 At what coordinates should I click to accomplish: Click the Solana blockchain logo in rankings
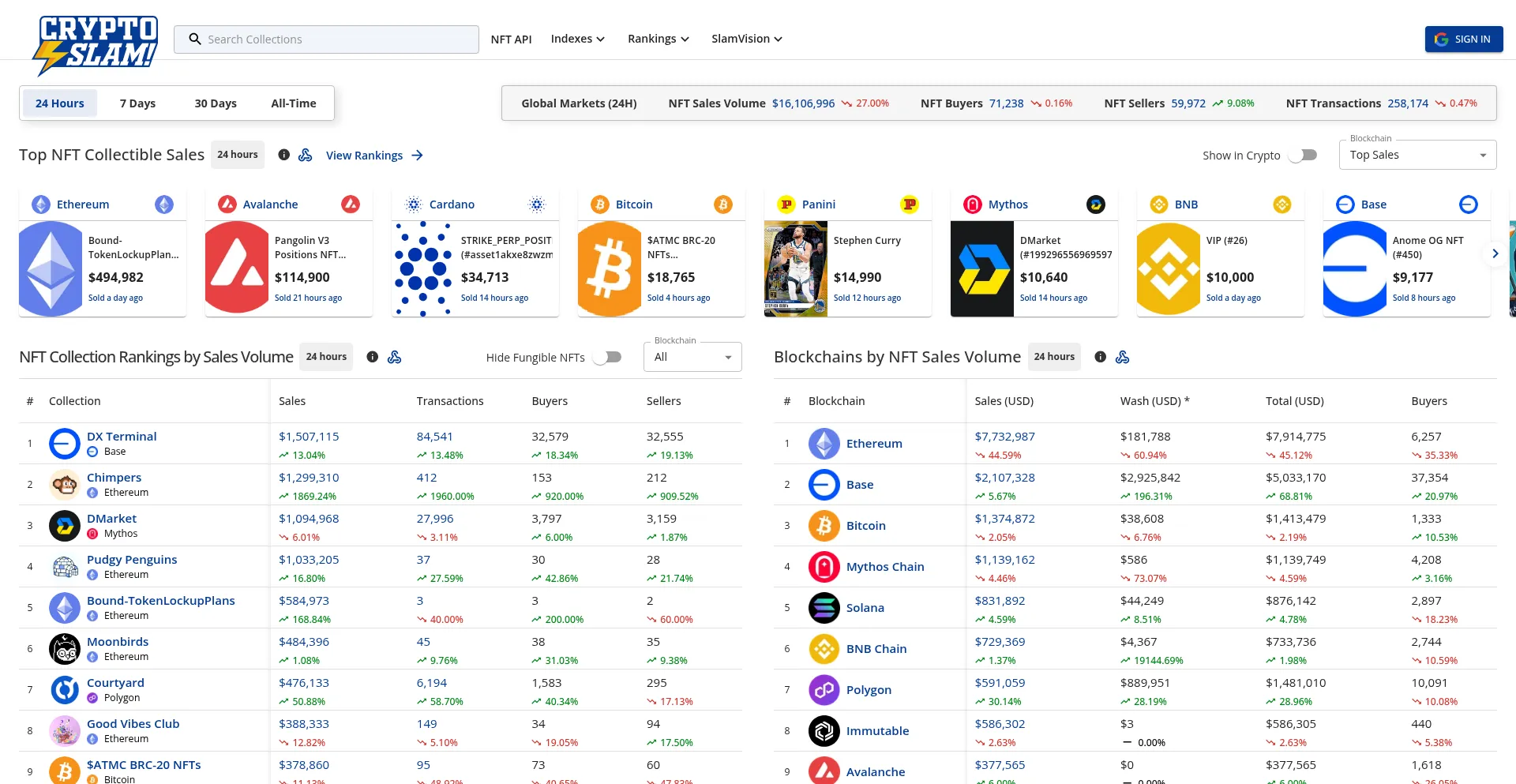coord(824,608)
